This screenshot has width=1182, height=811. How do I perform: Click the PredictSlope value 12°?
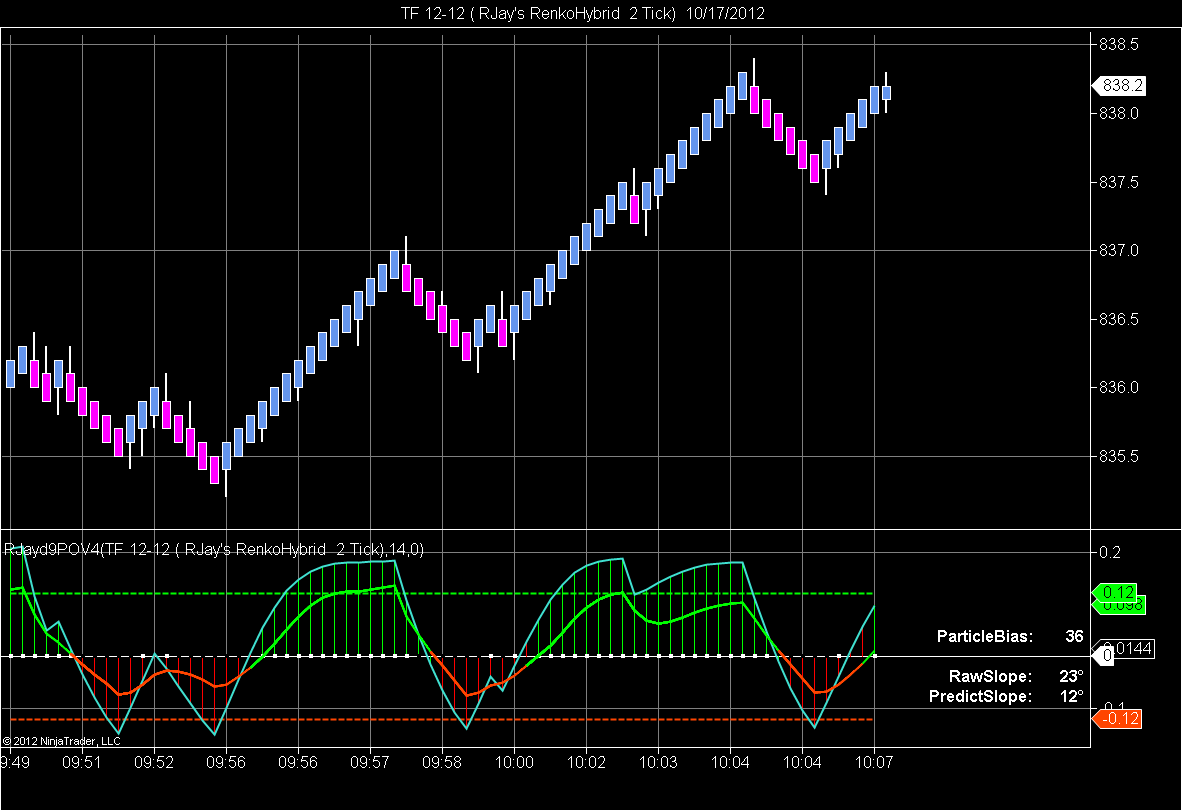tap(1071, 696)
